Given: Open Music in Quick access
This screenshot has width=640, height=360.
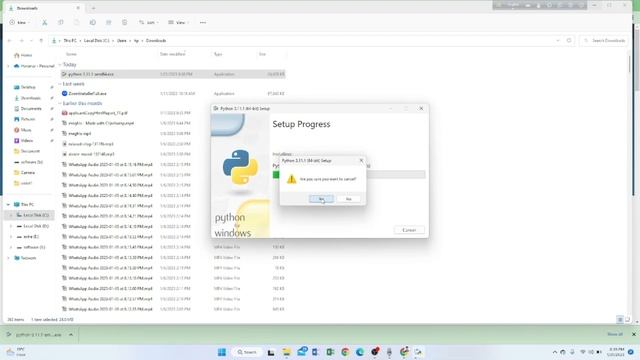Looking at the screenshot, I should (26, 130).
